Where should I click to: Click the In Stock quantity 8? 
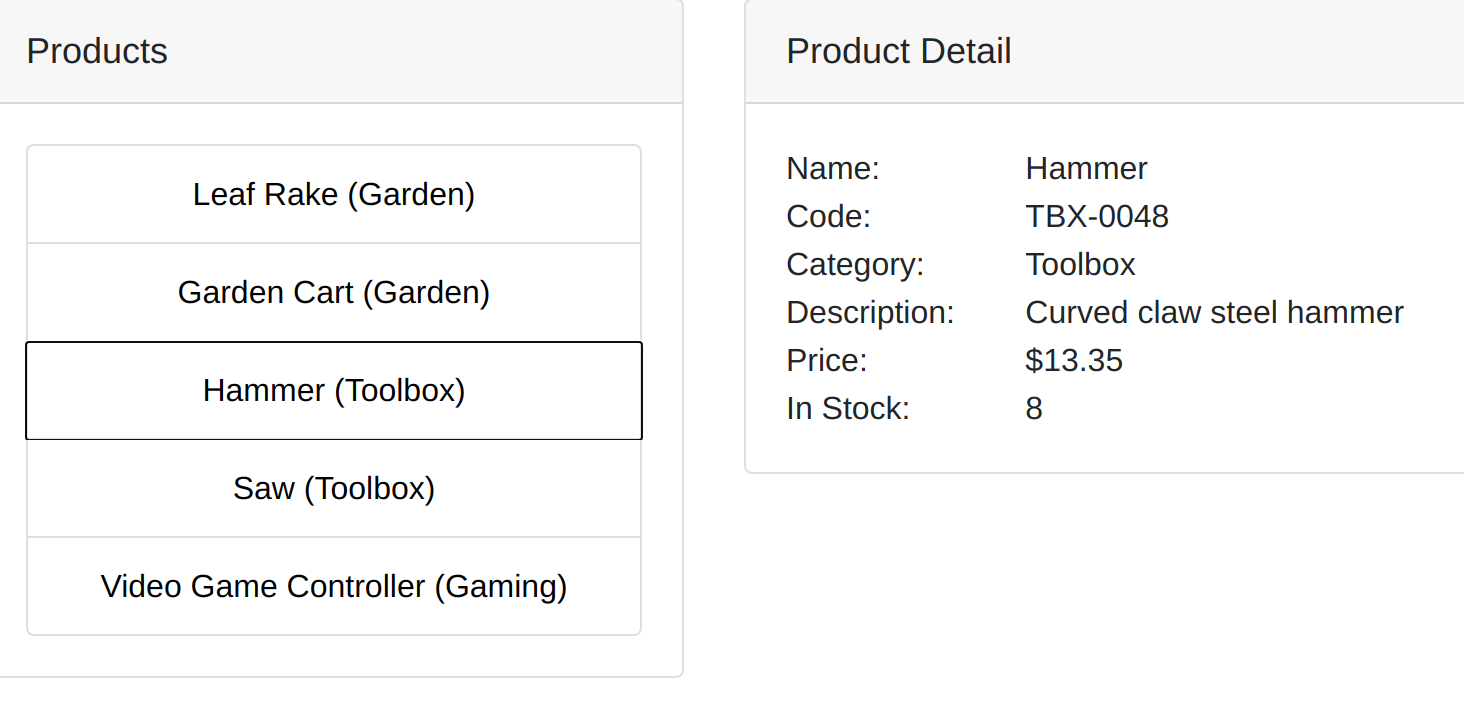coord(1034,408)
